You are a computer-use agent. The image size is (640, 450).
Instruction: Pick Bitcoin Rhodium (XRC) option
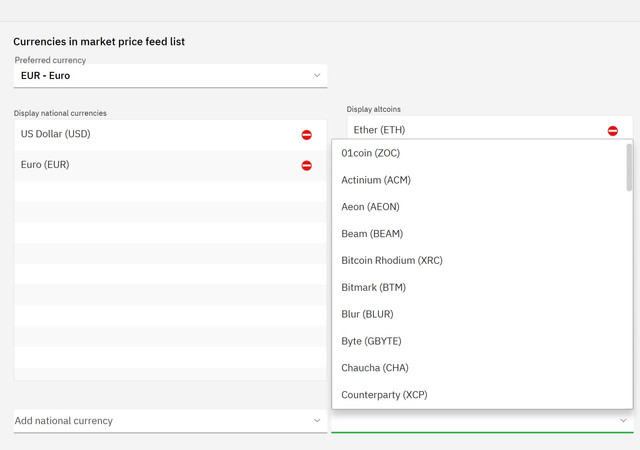[479, 261]
